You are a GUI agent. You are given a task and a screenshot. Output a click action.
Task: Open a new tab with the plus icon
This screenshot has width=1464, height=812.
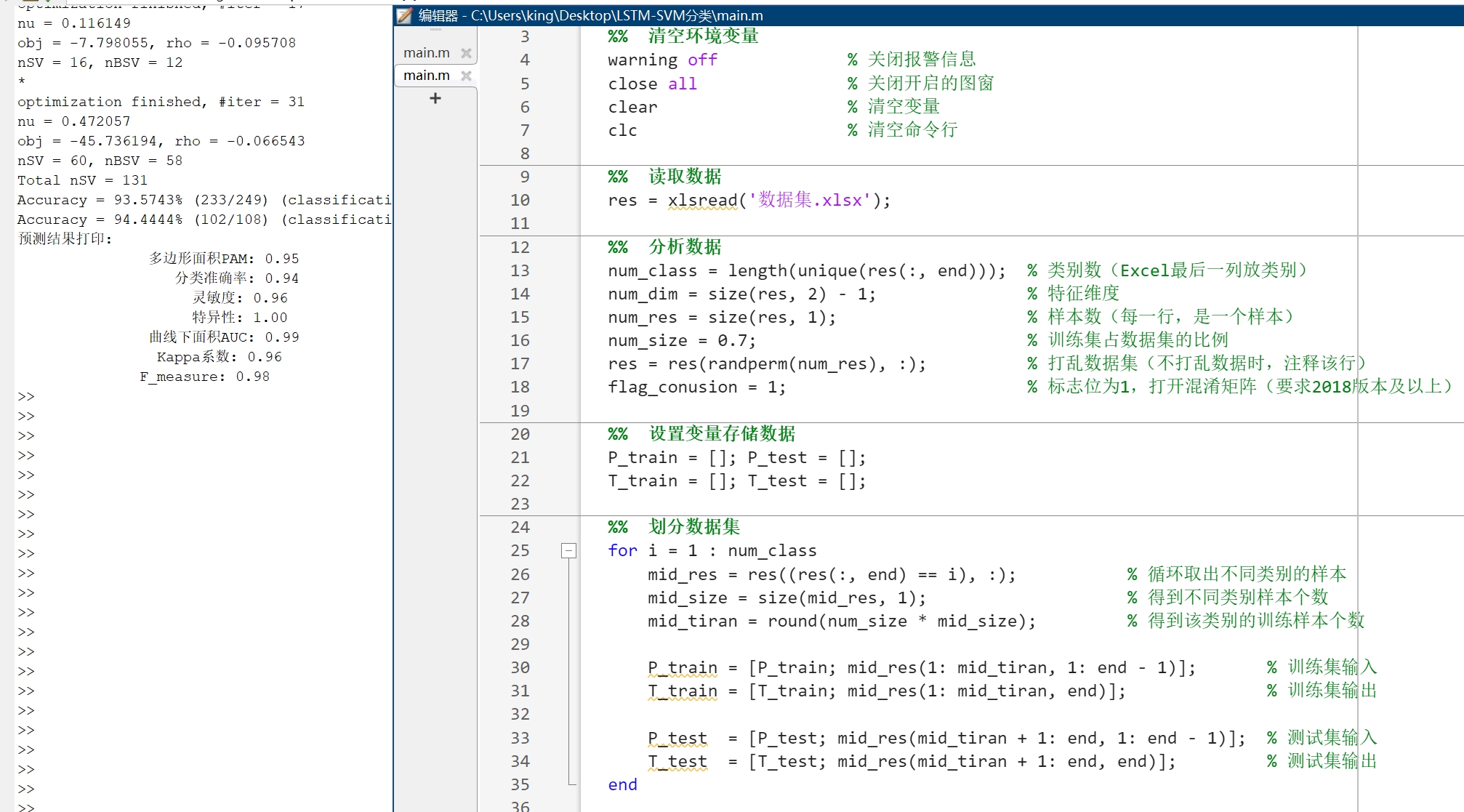point(435,98)
